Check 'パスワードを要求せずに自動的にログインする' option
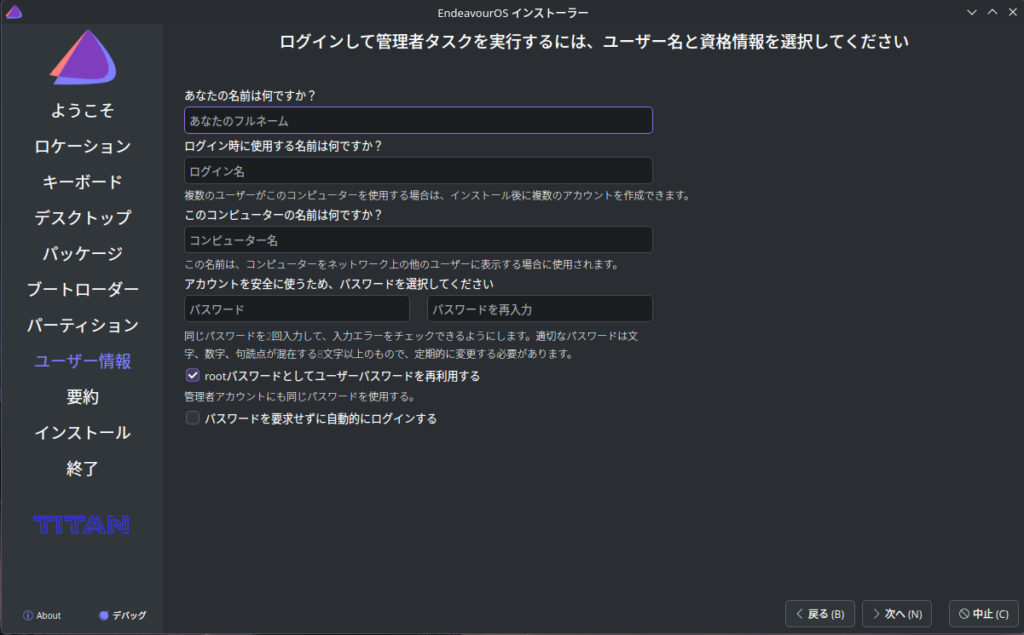 click(193, 419)
